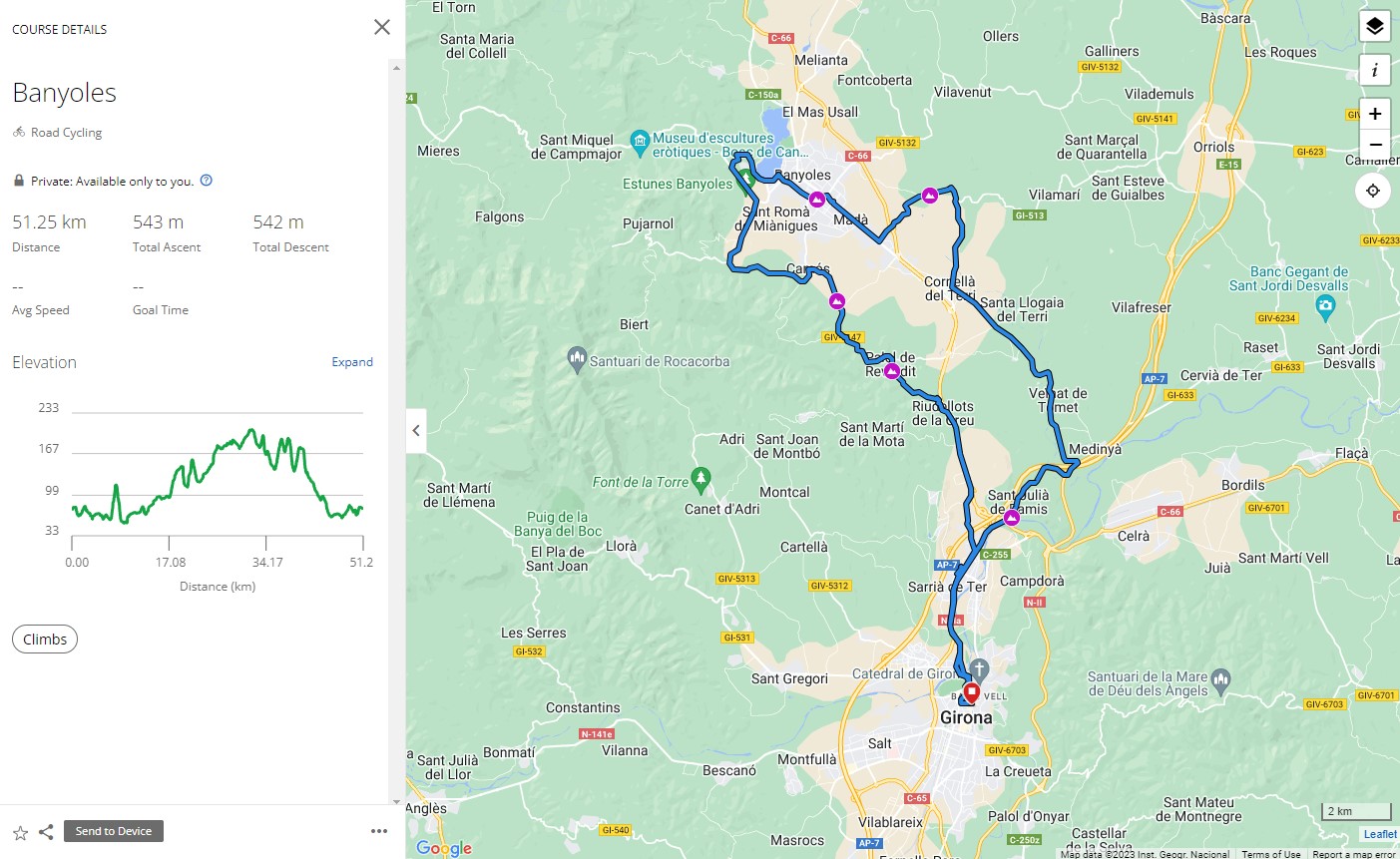
Task: Open the map layers selector
Action: [1374, 26]
